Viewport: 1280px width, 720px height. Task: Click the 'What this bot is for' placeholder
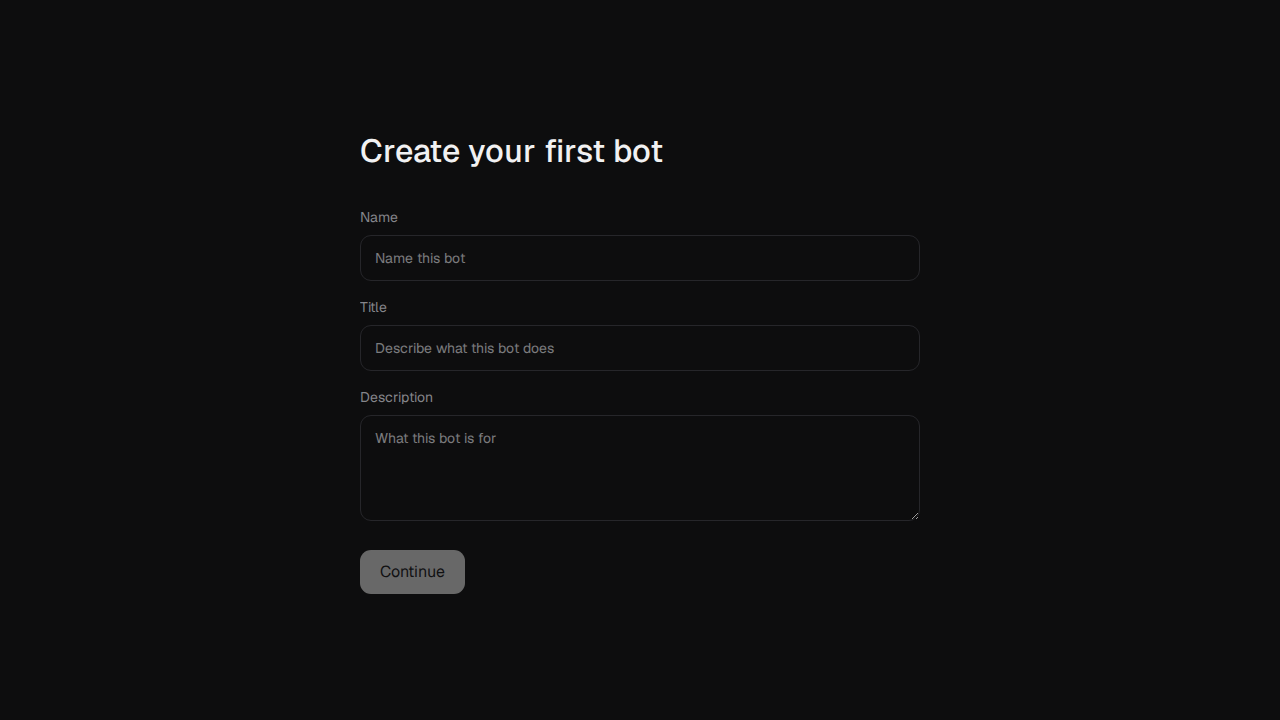[435, 438]
